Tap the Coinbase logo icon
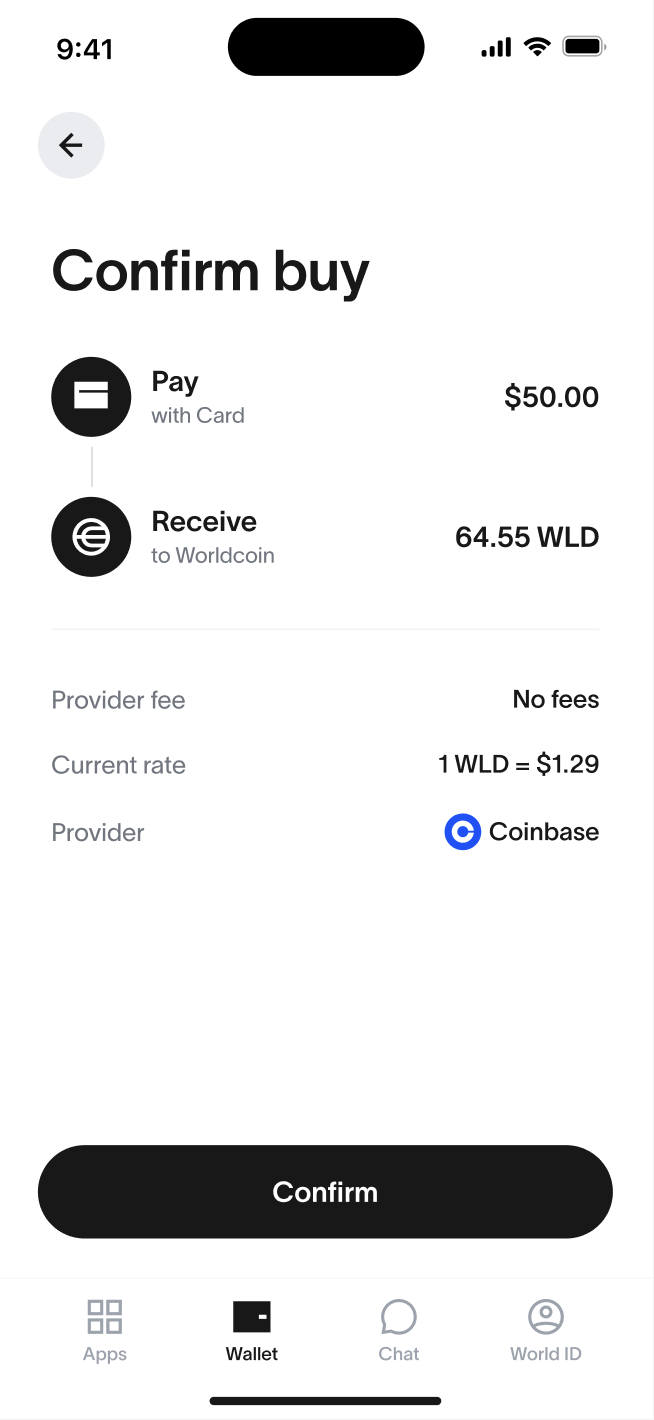 pyautogui.click(x=462, y=832)
